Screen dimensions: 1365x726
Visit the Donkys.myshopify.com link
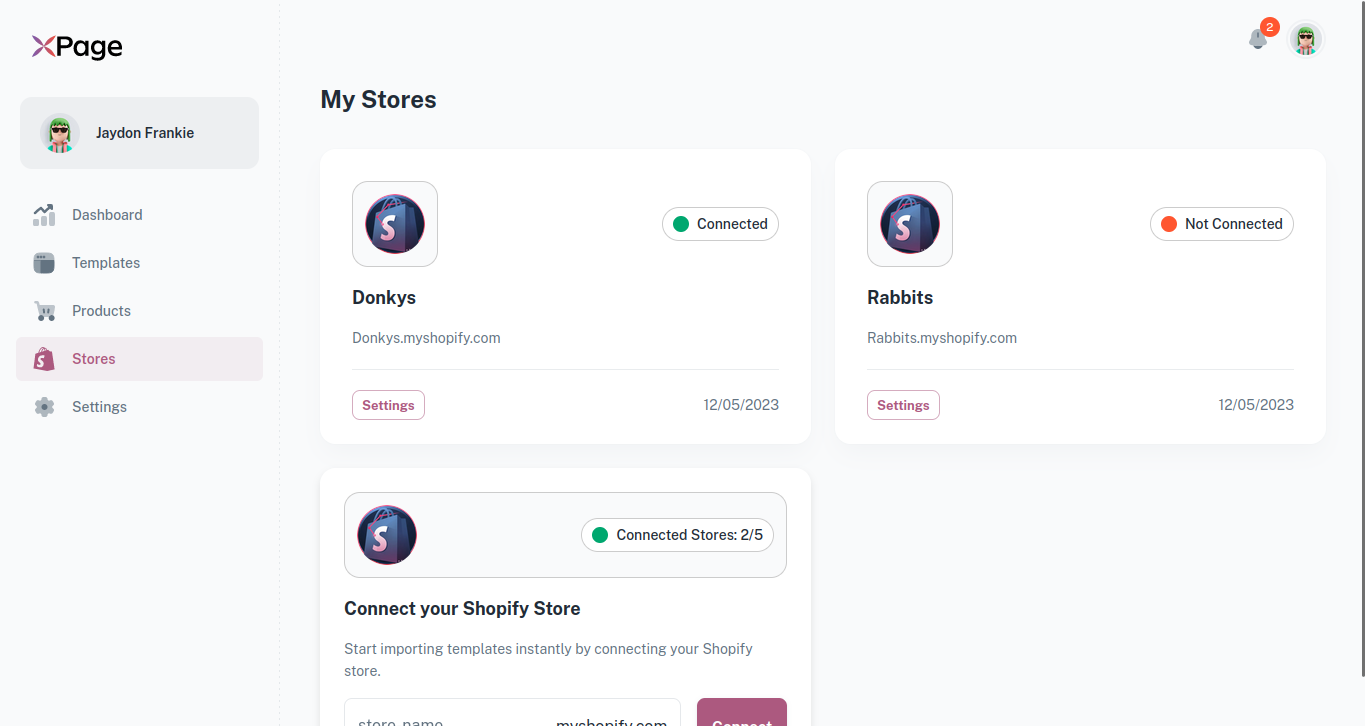pyautogui.click(x=426, y=337)
